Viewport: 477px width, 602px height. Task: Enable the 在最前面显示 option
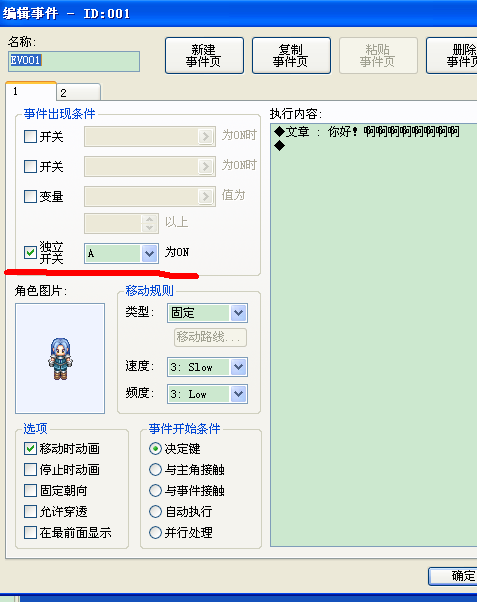[30, 533]
